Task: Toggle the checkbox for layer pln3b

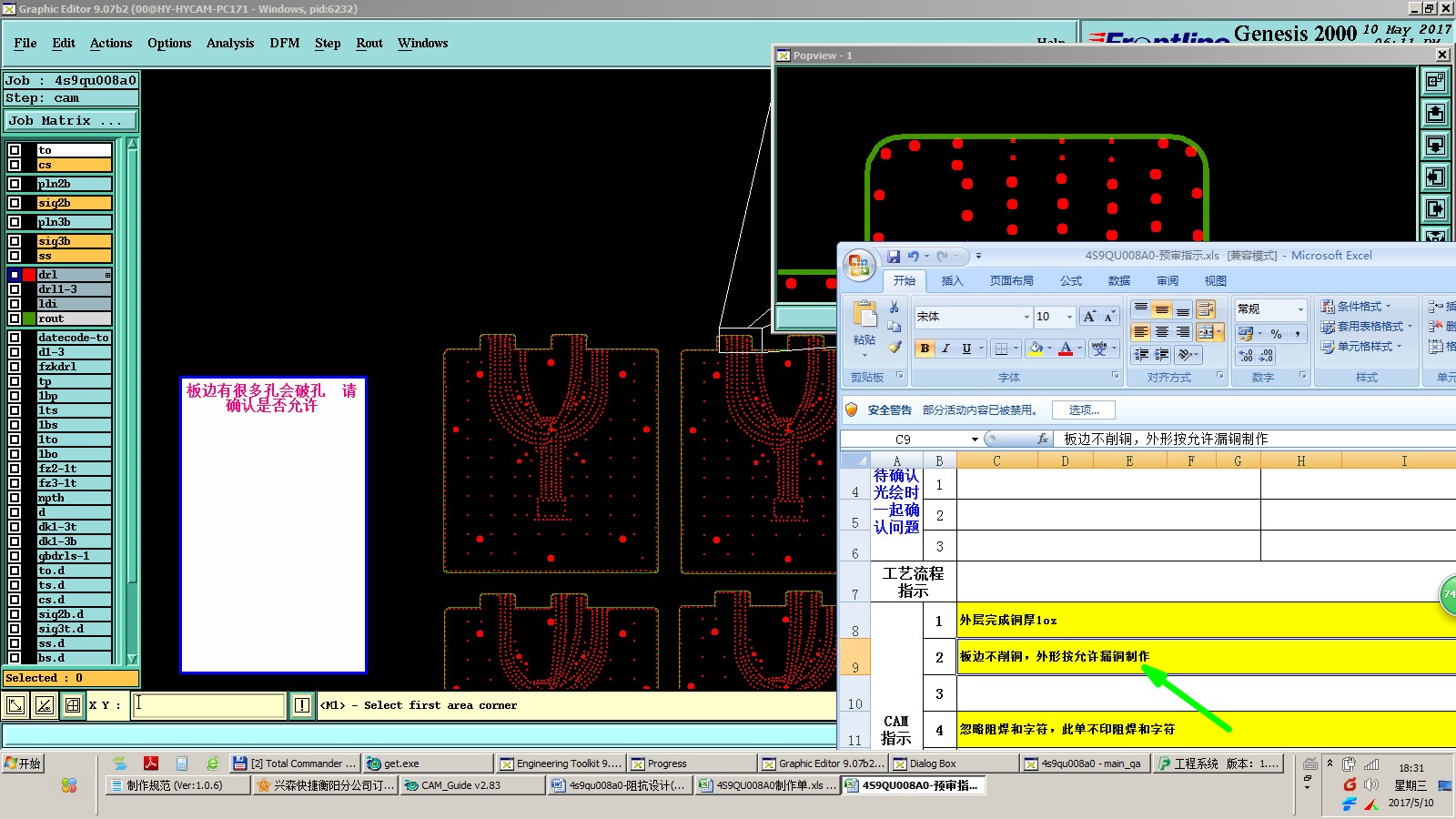Action: (x=15, y=222)
